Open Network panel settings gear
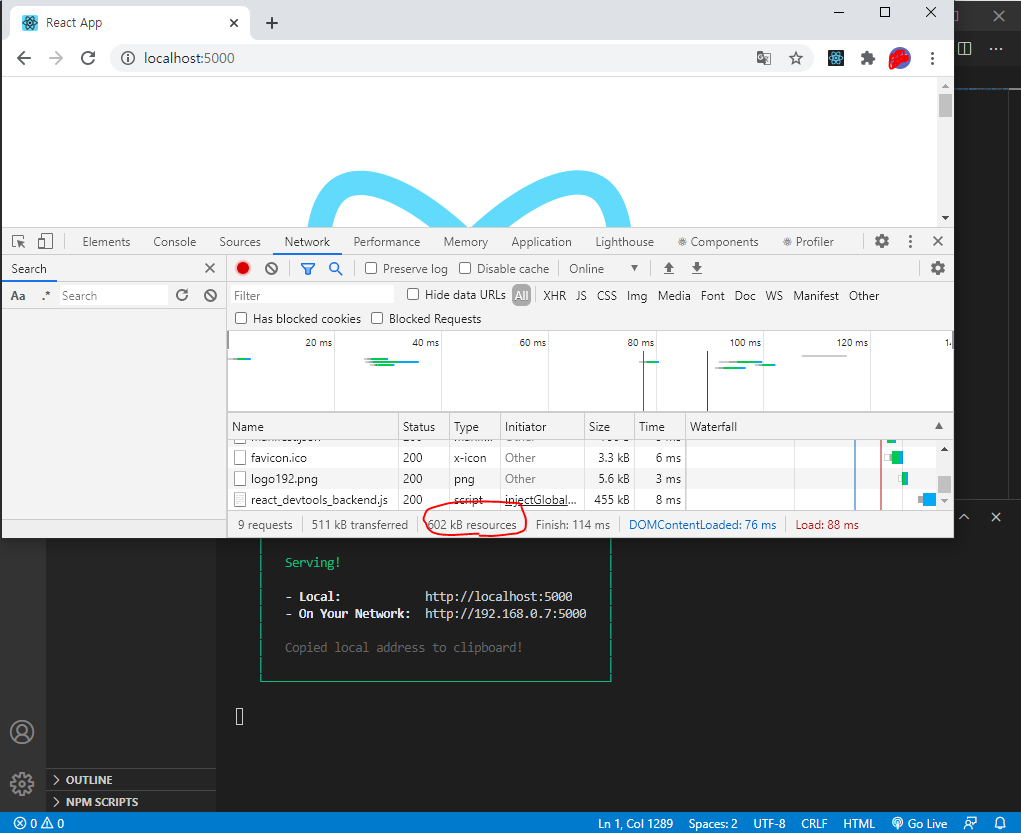Image resolution: width=1021 pixels, height=833 pixels. 938,268
